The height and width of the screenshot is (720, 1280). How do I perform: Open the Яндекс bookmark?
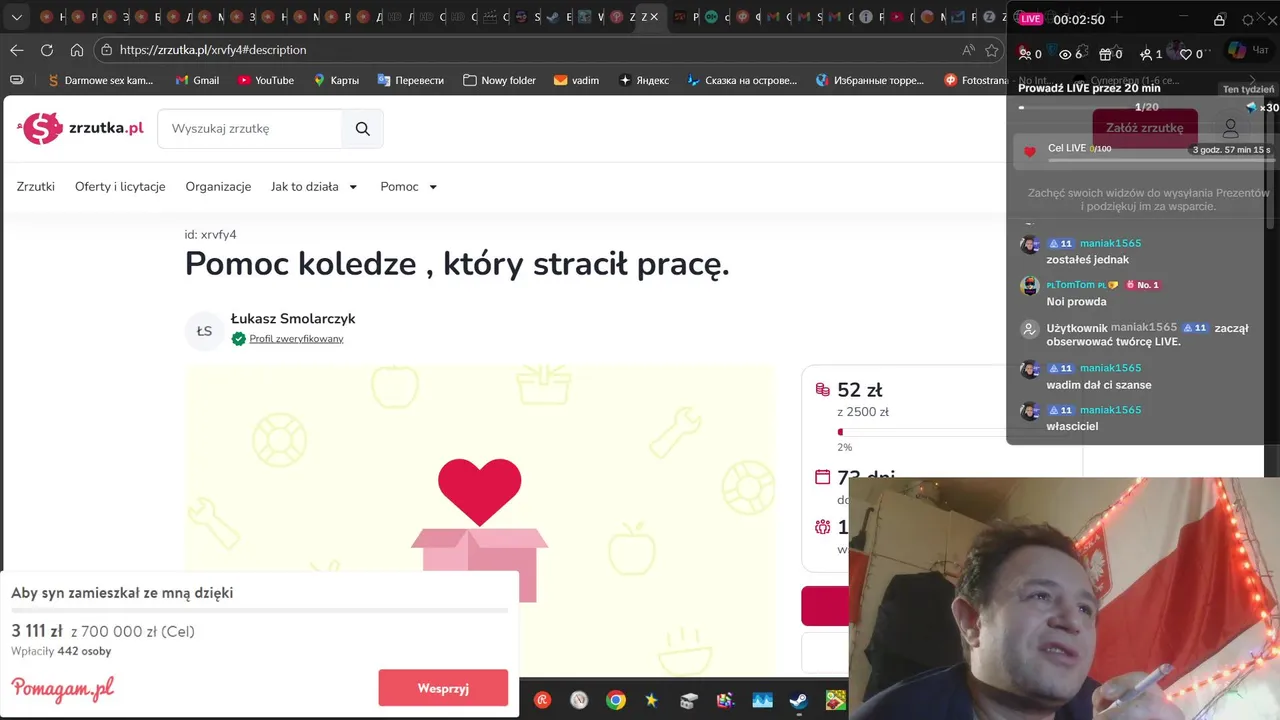coord(644,80)
